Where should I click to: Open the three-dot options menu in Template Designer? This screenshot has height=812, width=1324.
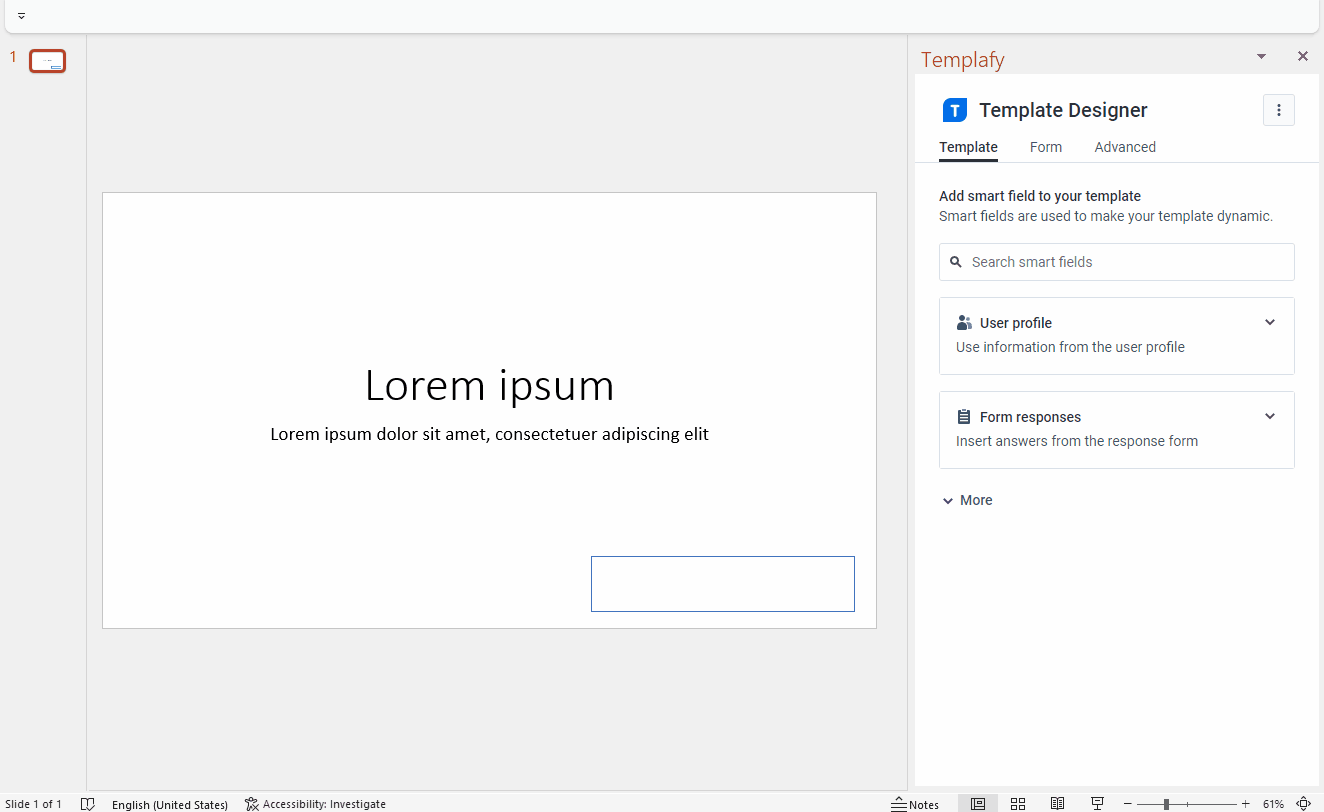pyautogui.click(x=1278, y=110)
